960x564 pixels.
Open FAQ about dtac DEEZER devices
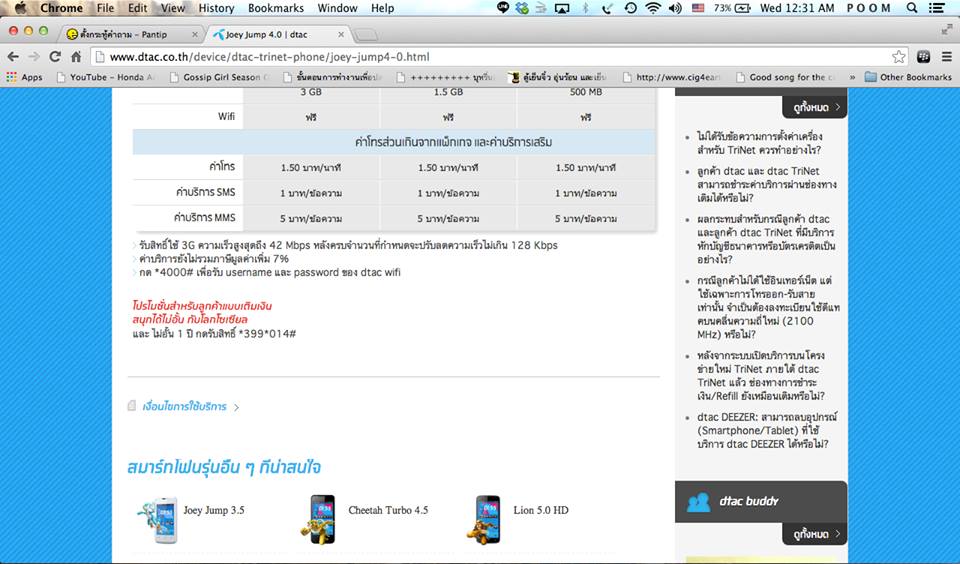[x=767, y=431]
